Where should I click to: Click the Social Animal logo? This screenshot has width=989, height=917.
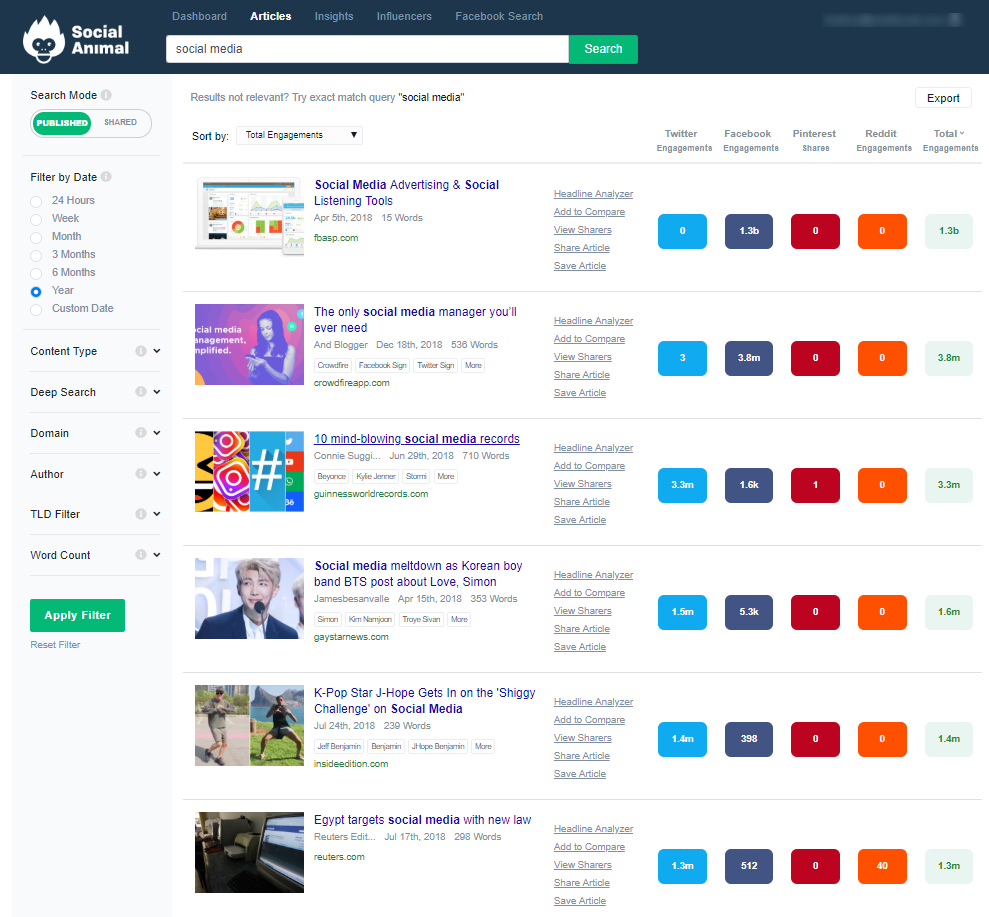click(x=76, y=39)
